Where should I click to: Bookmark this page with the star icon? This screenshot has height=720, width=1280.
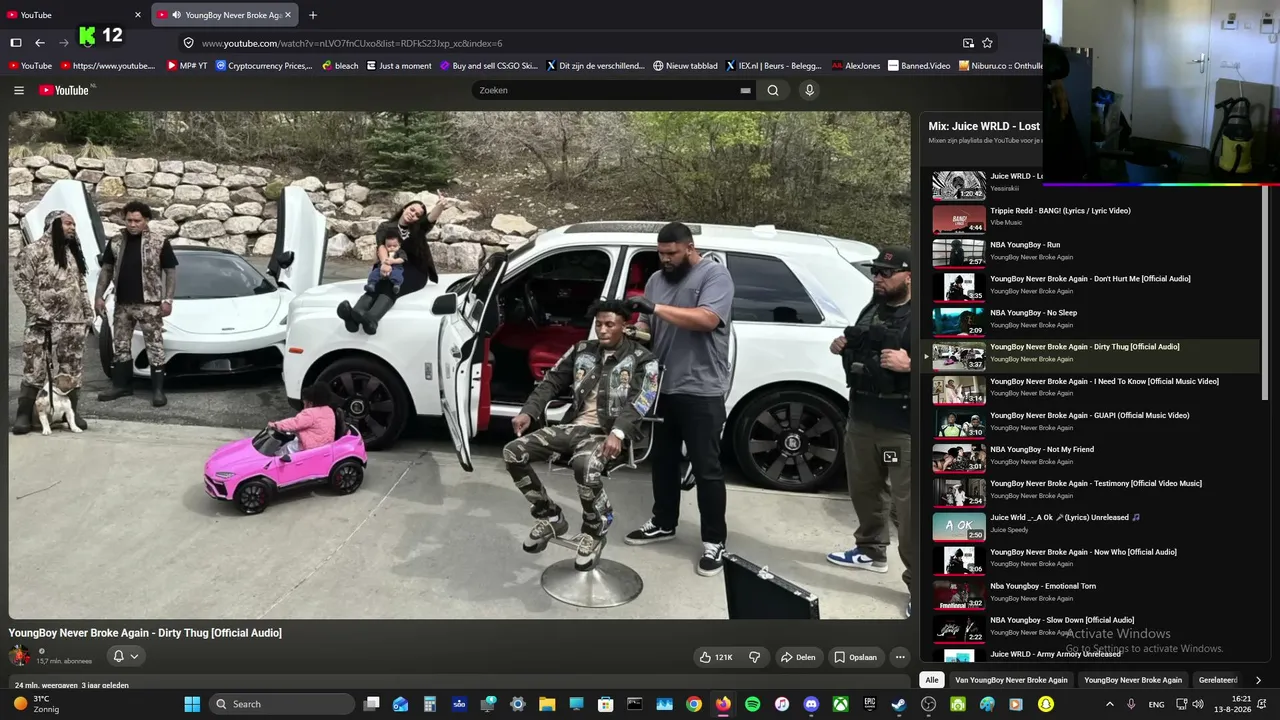point(987,43)
